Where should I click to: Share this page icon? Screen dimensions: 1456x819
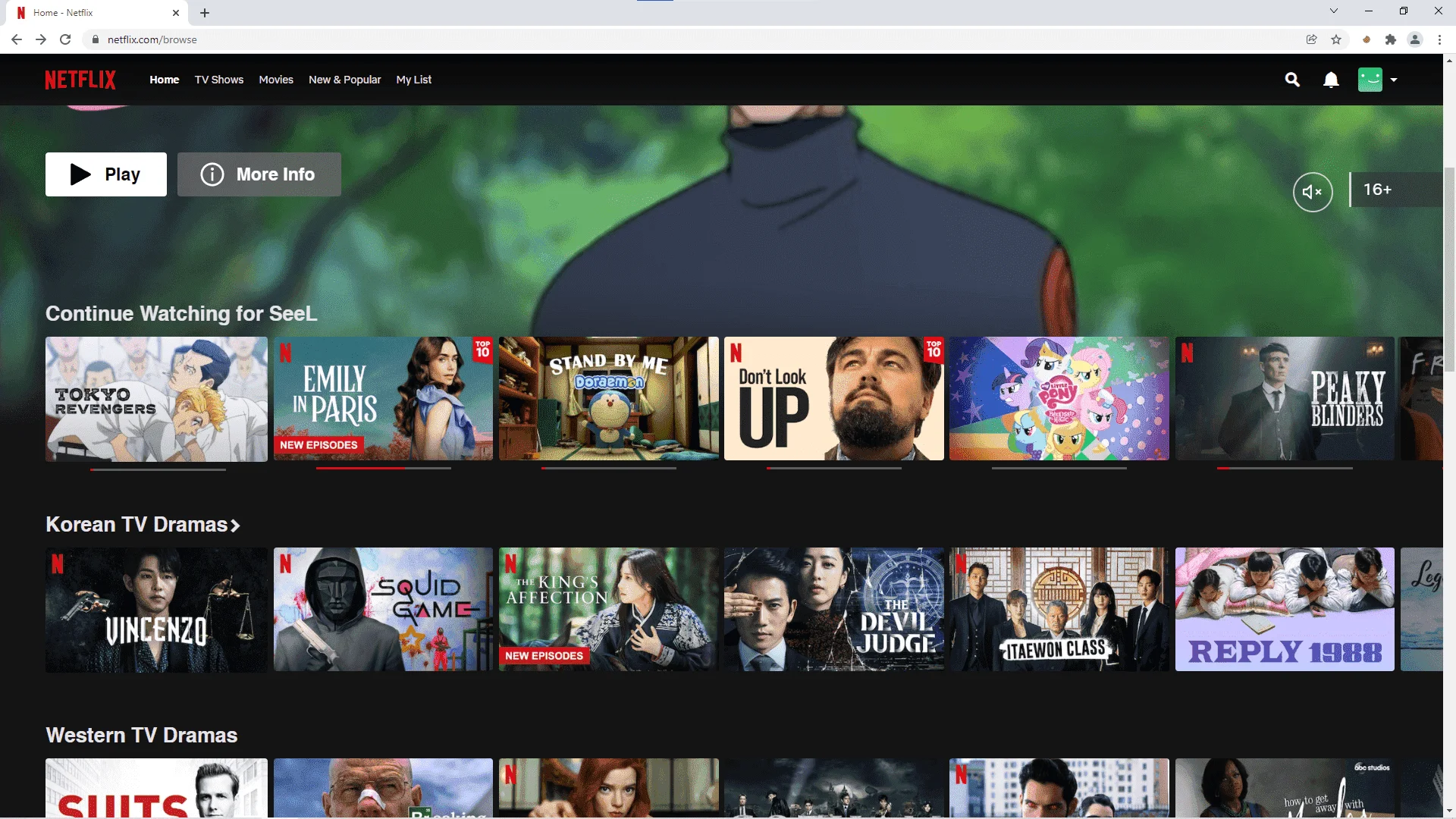coord(1311,39)
